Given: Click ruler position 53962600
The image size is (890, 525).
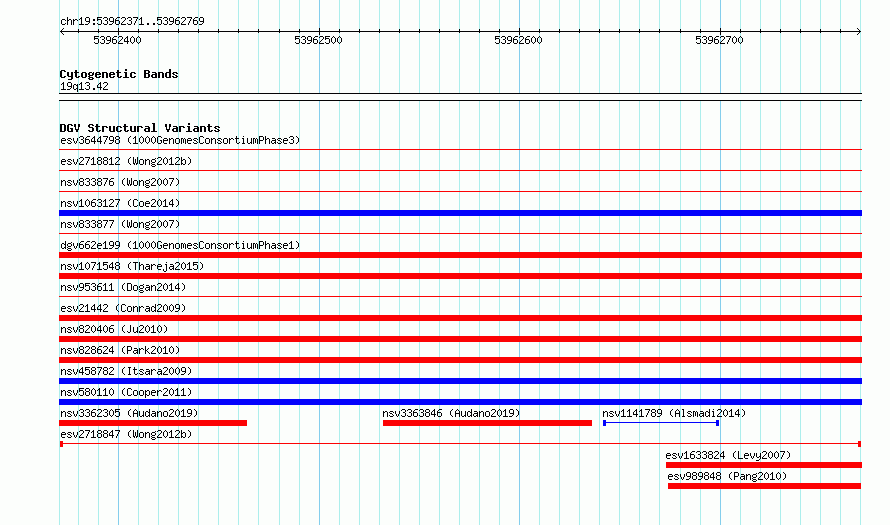Looking at the screenshot, I should (x=518, y=40).
